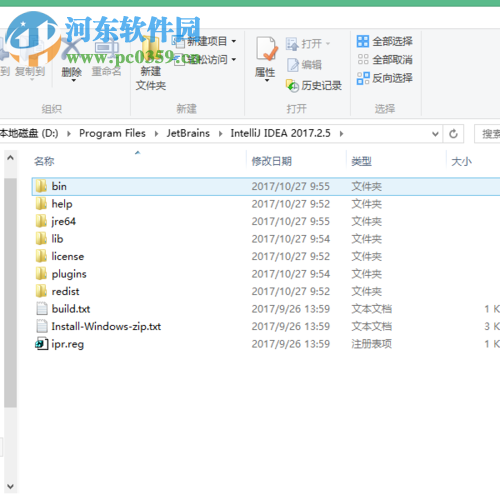Click the left pane scroll up arrow

[x=10, y=158]
